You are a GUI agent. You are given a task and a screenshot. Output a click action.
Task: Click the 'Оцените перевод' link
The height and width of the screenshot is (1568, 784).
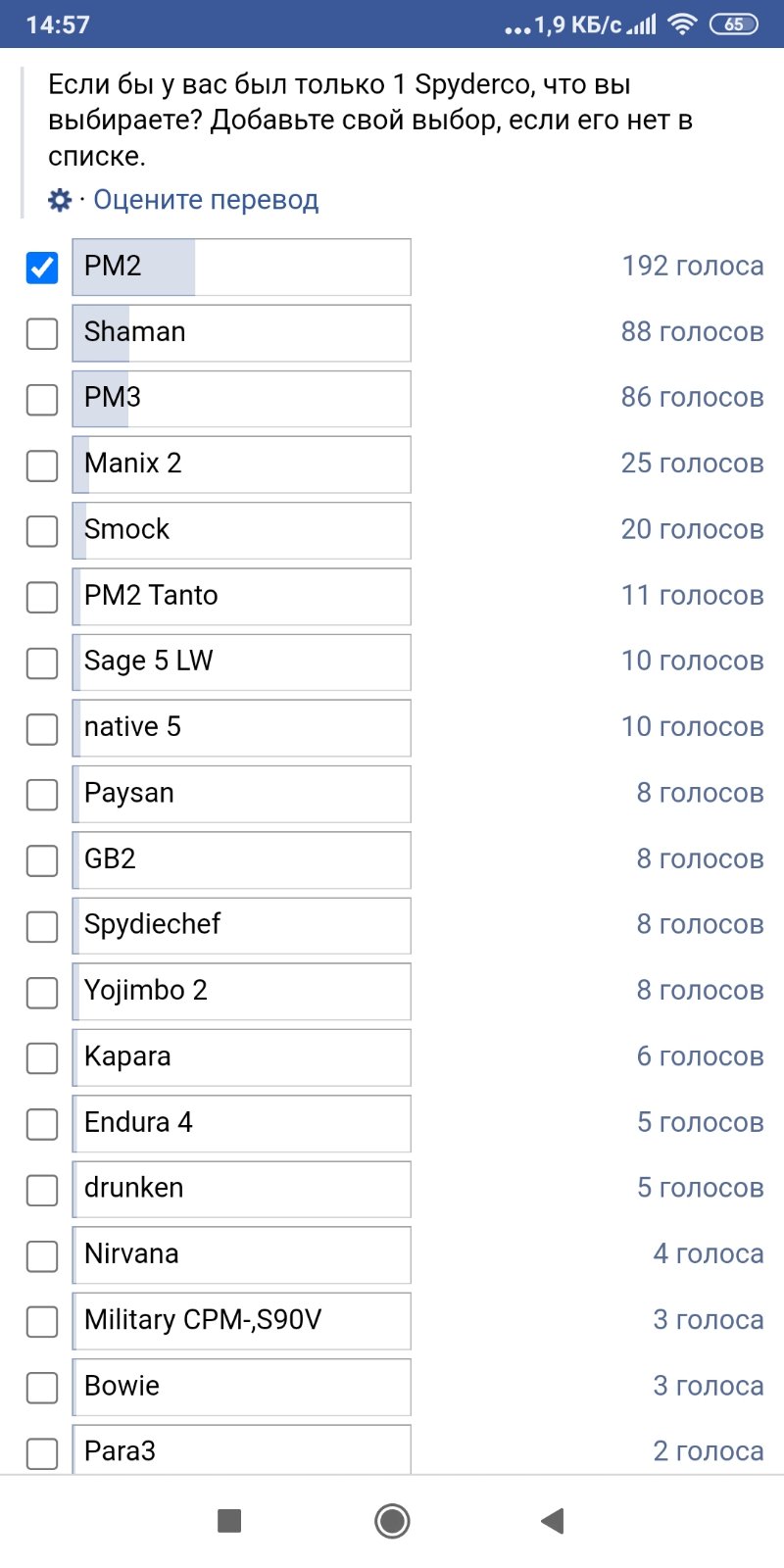click(206, 200)
